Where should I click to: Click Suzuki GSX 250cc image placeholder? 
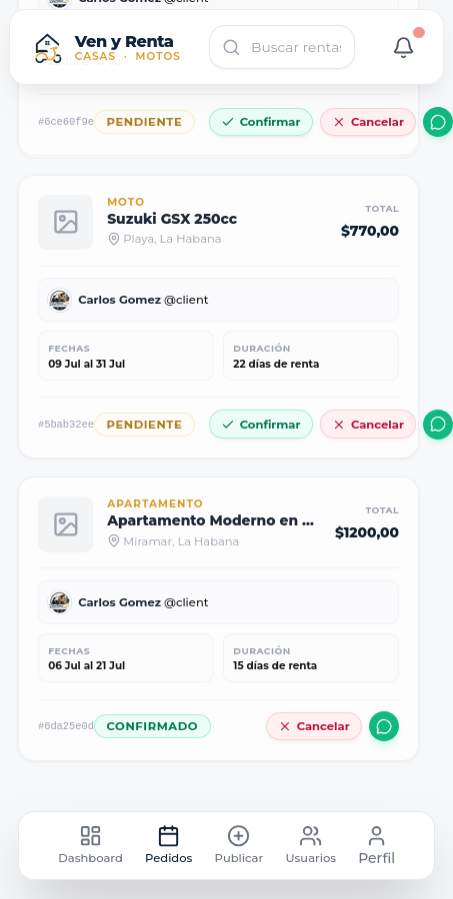[x=65, y=222]
